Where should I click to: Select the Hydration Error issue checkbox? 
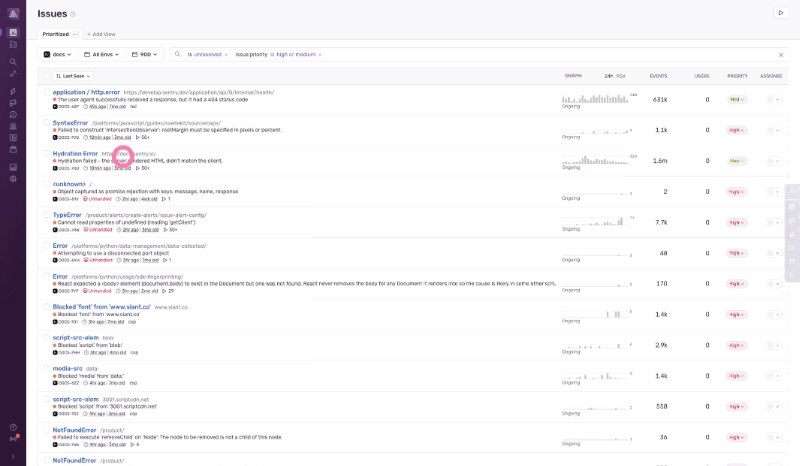46,154
